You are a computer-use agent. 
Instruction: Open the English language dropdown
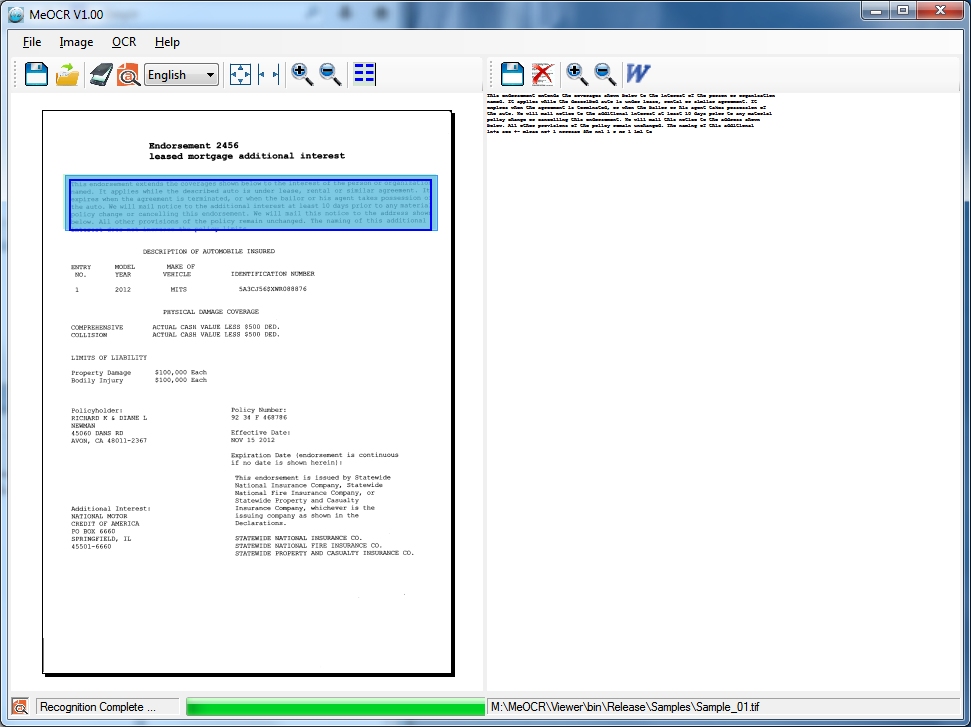tap(181, 75)
